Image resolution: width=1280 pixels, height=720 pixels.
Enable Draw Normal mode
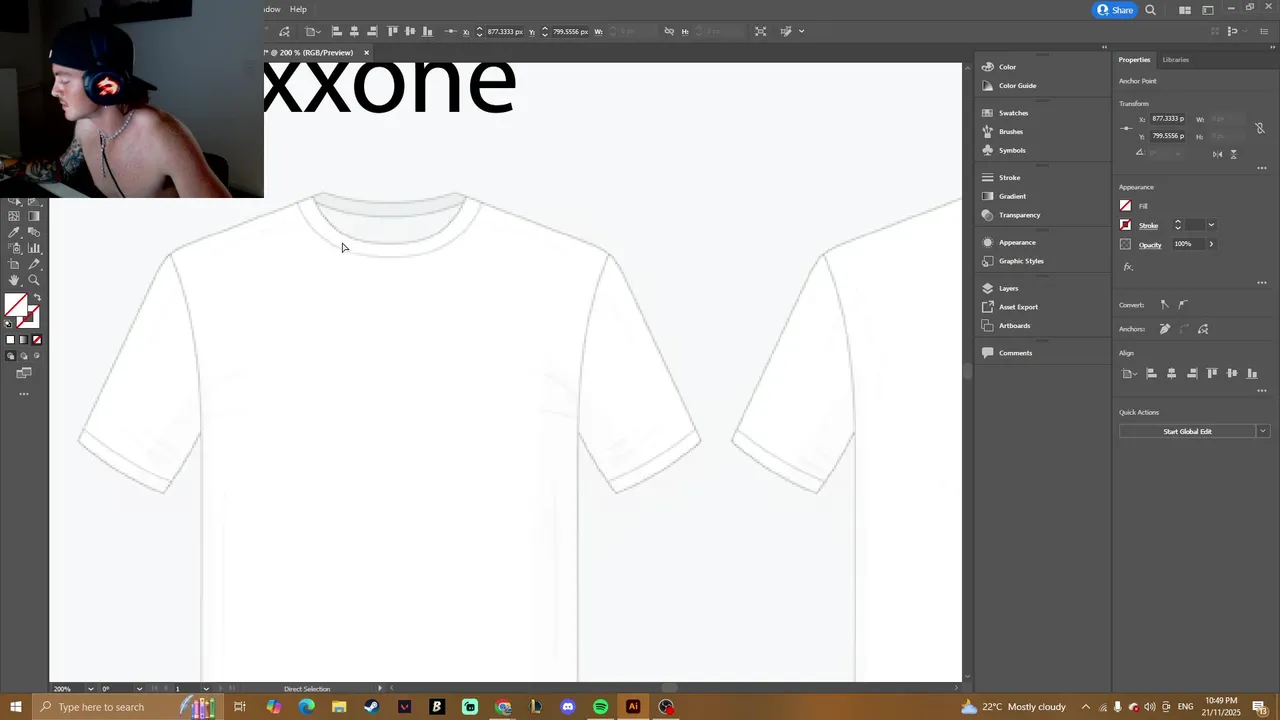click(x=11, y=356)
